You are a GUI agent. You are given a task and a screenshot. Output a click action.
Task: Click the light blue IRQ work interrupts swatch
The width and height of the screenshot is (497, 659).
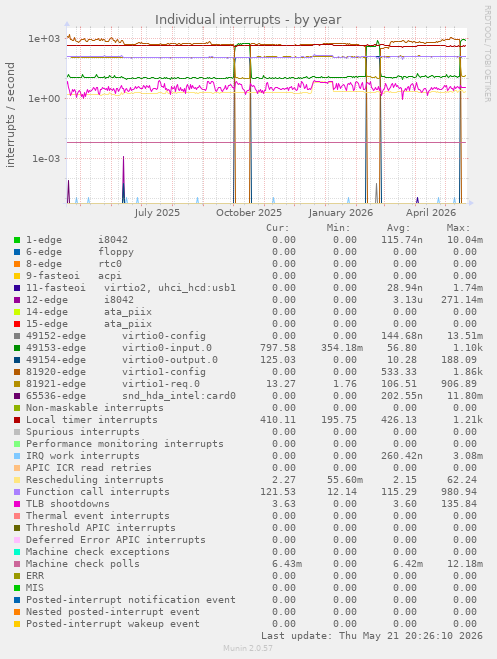point(17,456)
